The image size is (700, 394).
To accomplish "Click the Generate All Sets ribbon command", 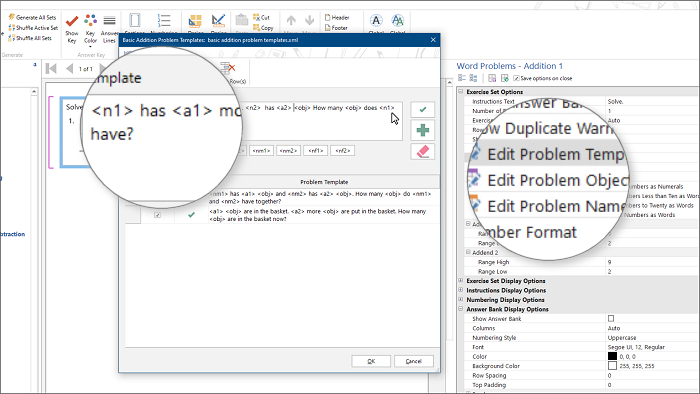I will [32, 17].
